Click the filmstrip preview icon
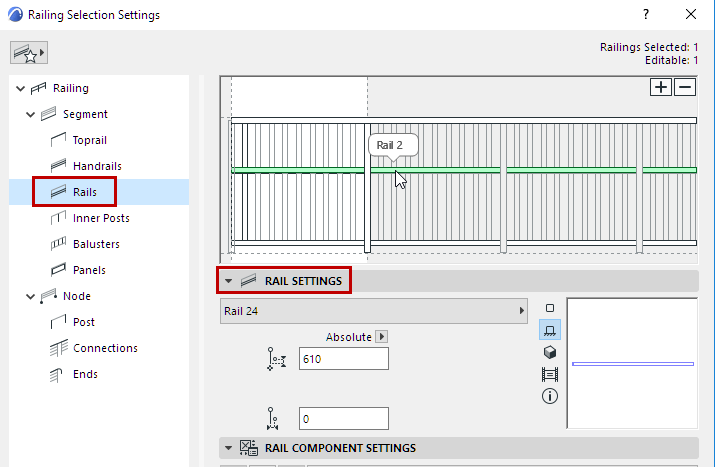Image resolution: width=715 pixels, height=467 pixels. tap(549, 374)
